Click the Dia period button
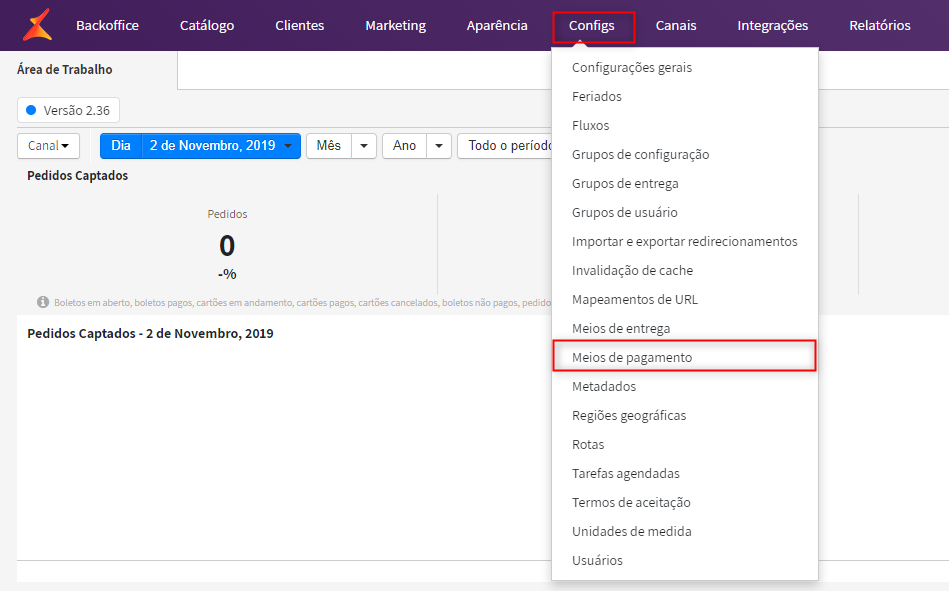Screen dimensions: 949x591 click(x=121, y=146)
